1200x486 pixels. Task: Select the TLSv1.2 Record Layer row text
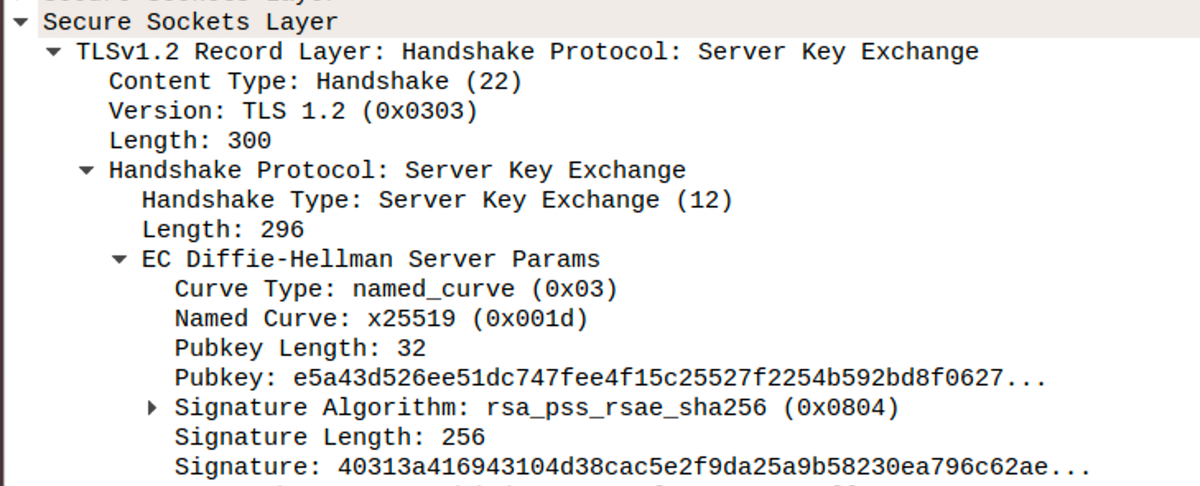coord(527,52)
